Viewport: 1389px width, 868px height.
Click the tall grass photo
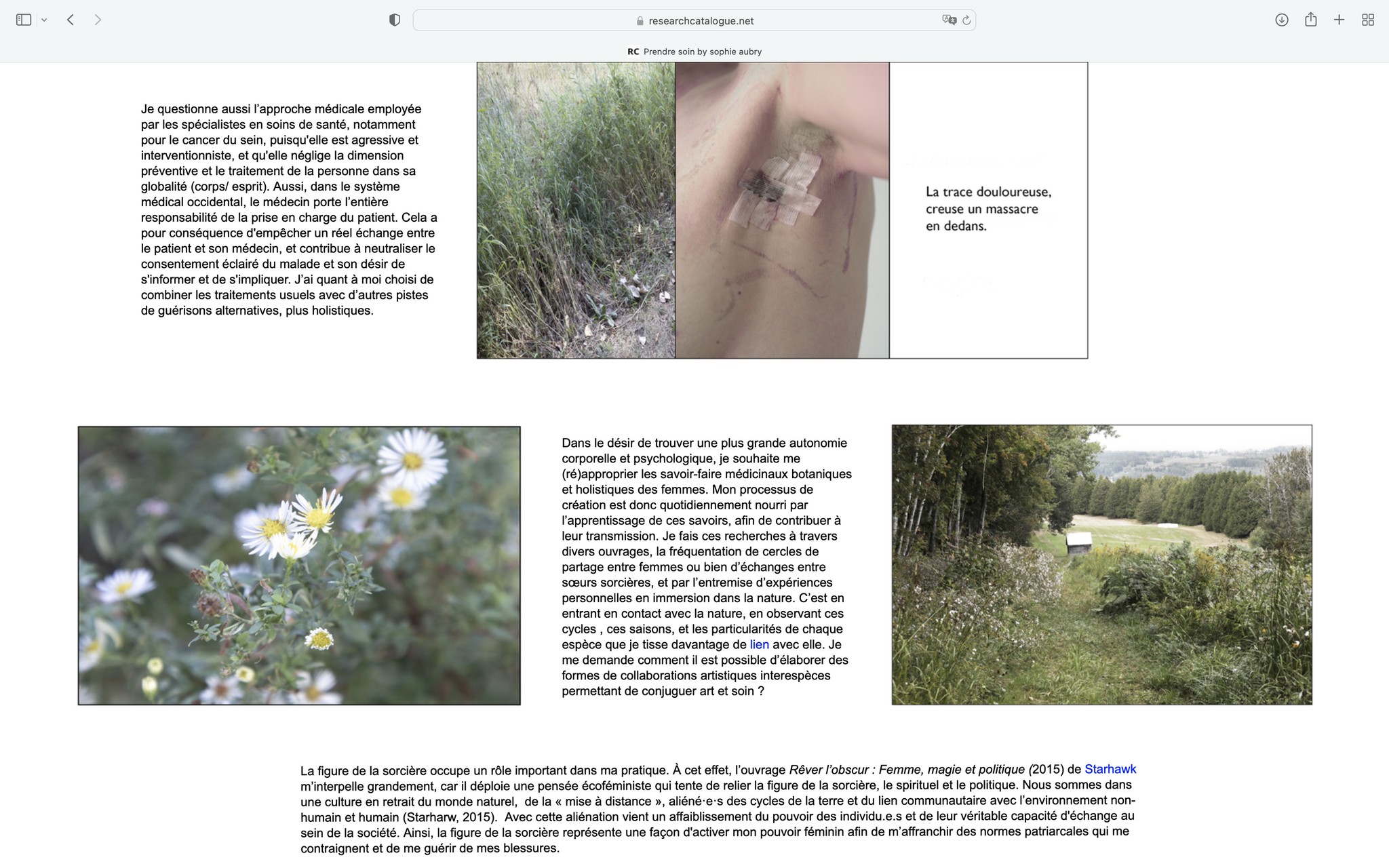coord(576,210)
